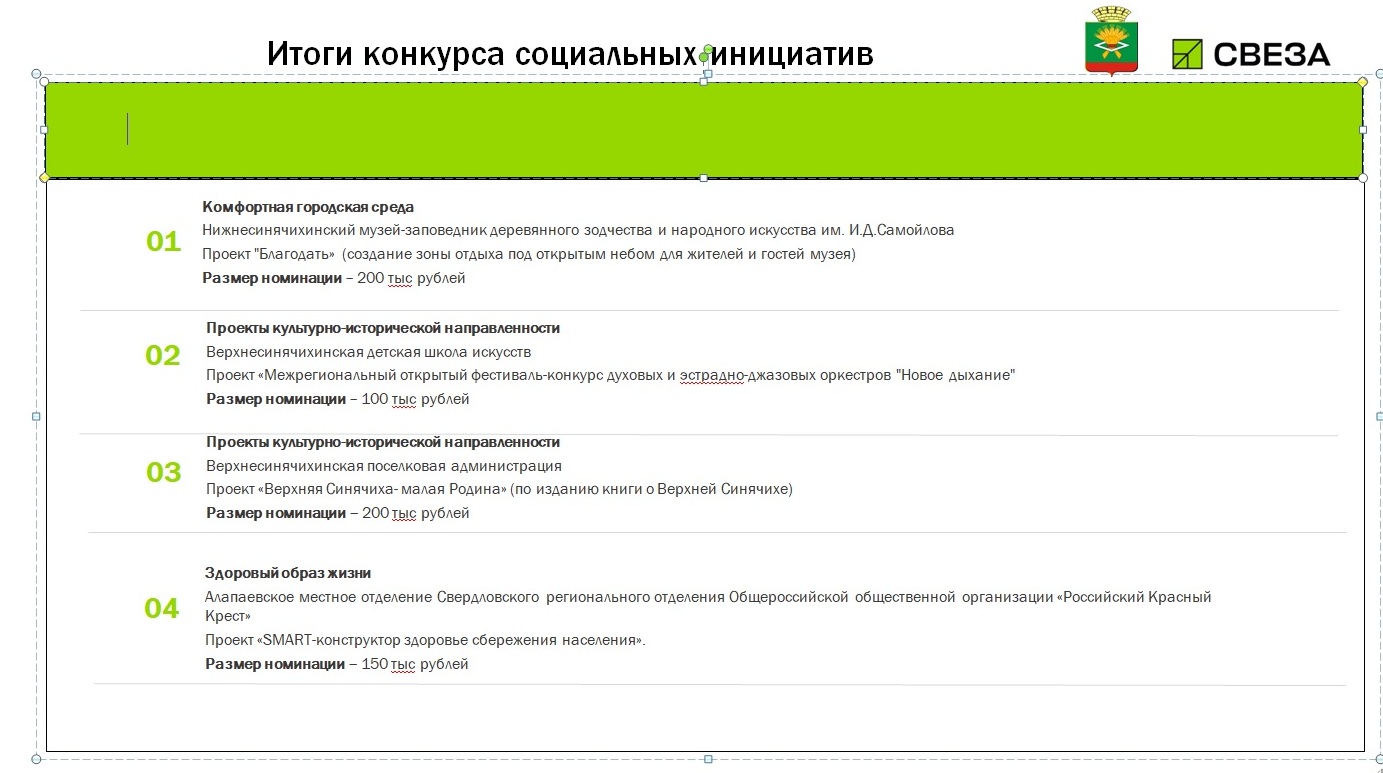1383x773 pixels.
Task: Grab the yellow adjustment handle at rectangle's top-right corner
Action: pyautogui.click(x=1362, y=81)
